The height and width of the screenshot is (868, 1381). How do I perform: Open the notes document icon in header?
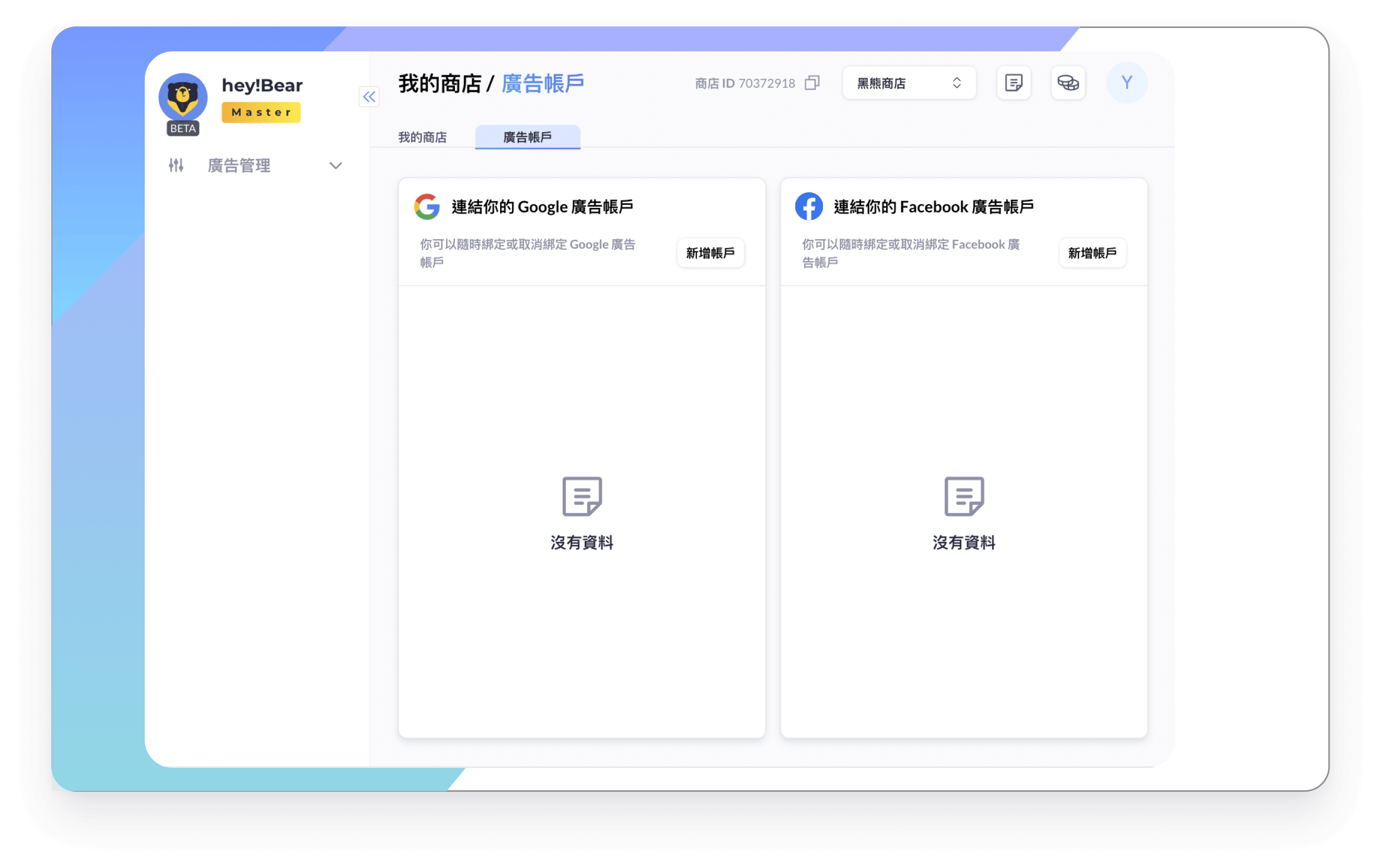point(1013,83)
